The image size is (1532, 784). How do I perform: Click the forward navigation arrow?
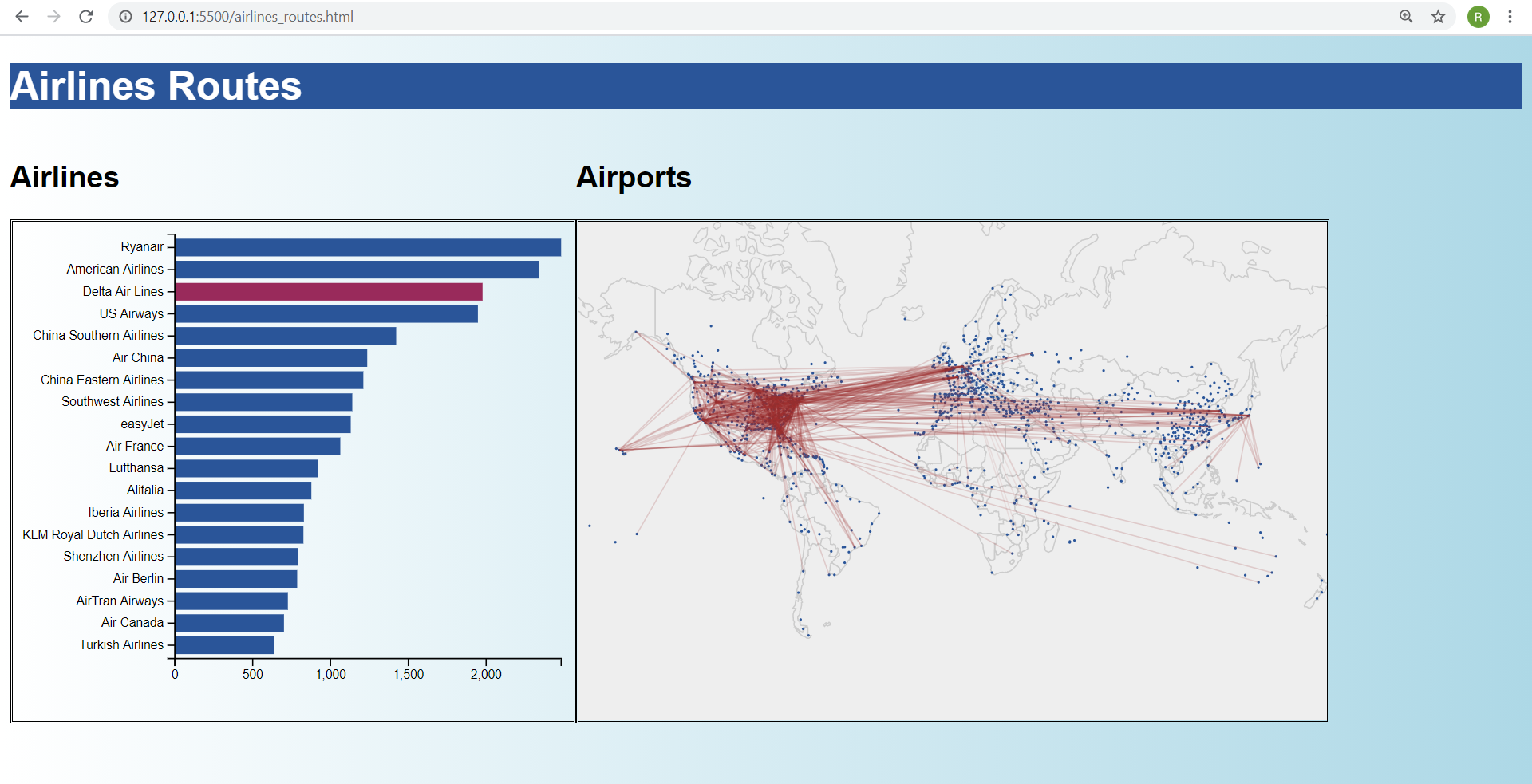(53, 16)
